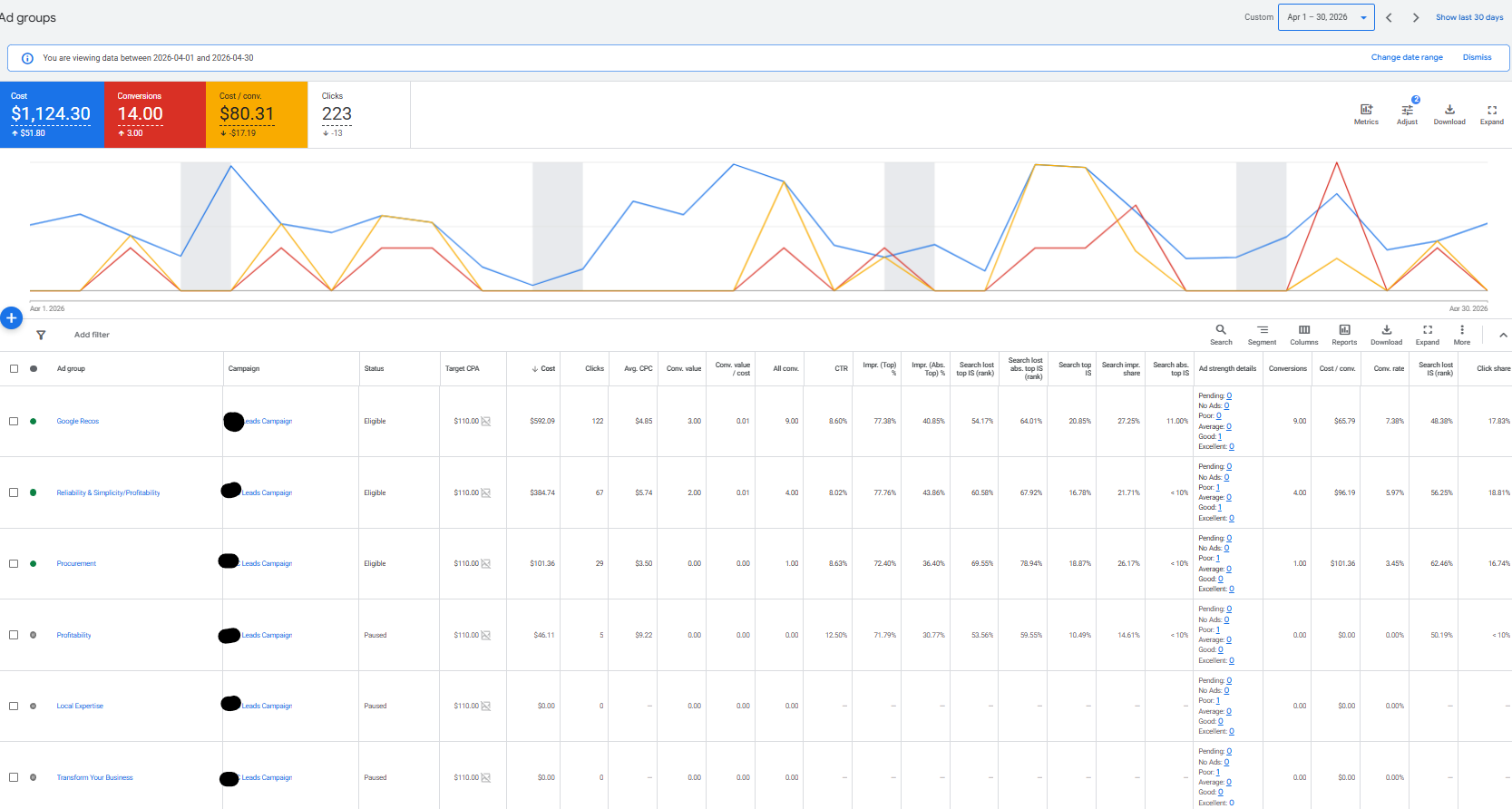1512x809 pixels.
Task: Click status dot for Procurement ad group
Action: tap(34, 563)
